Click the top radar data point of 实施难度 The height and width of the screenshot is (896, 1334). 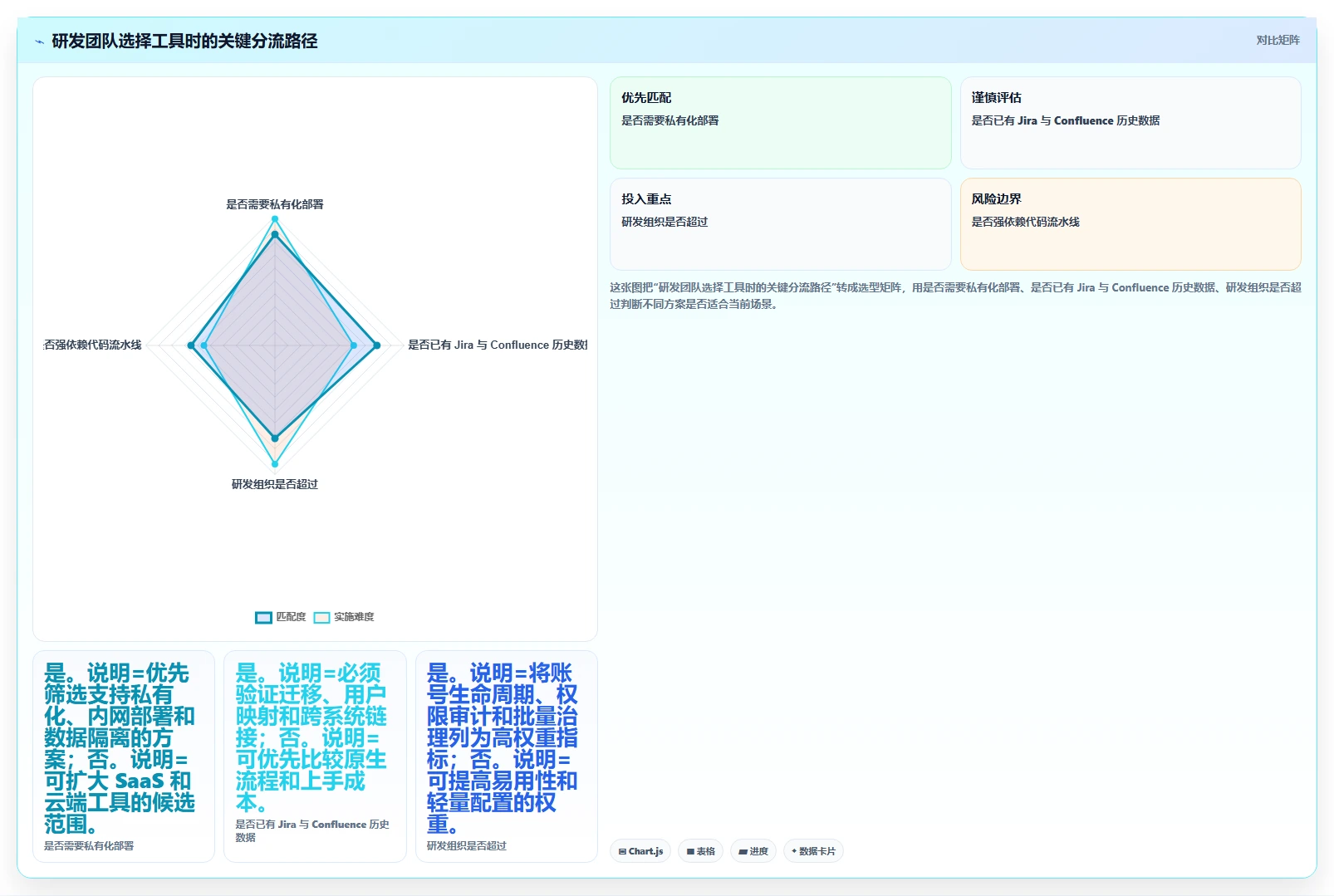(275, 219)
